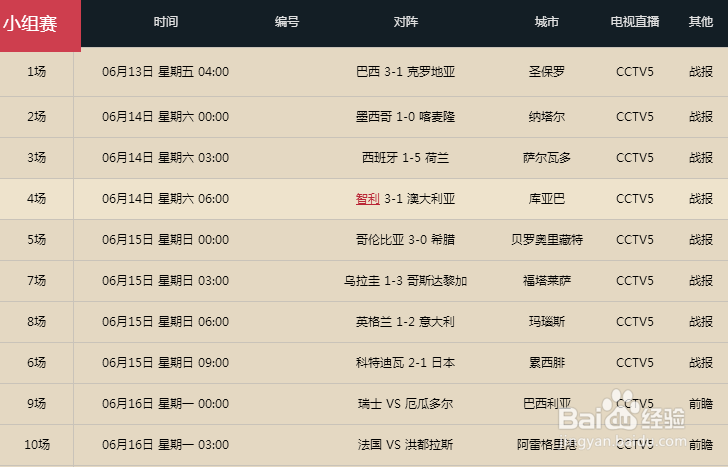This screenshot has width=728, height=467.
Task: Select the 巴西 3-1 克罗地亚 matchup text
Action: point(405,71)
